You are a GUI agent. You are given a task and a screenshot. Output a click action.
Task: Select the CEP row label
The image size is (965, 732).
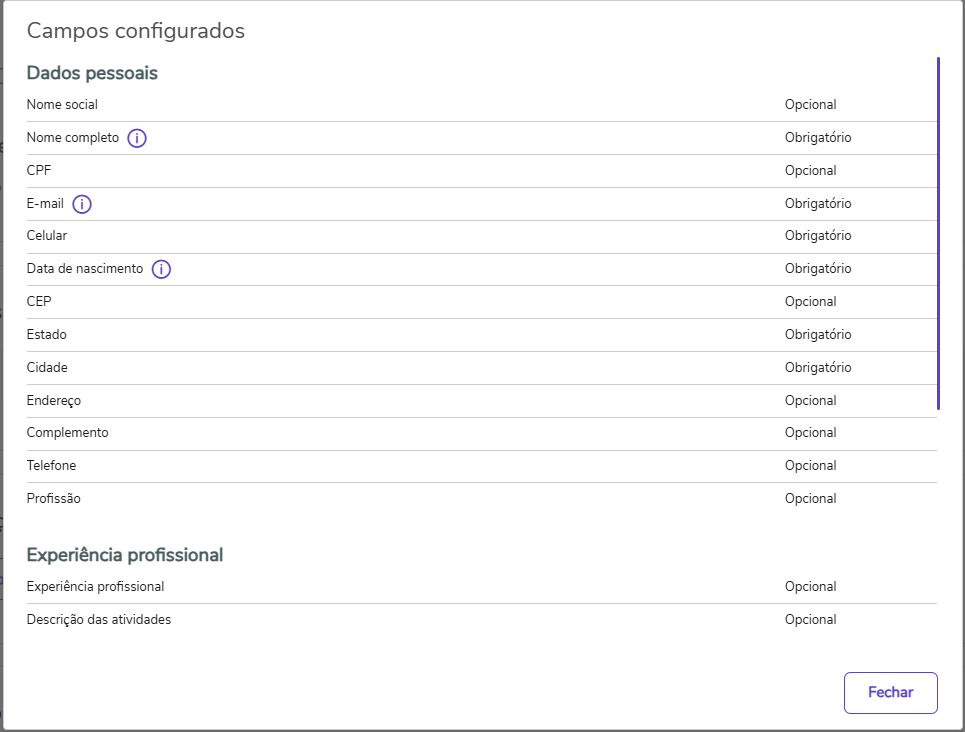(39, 302)
